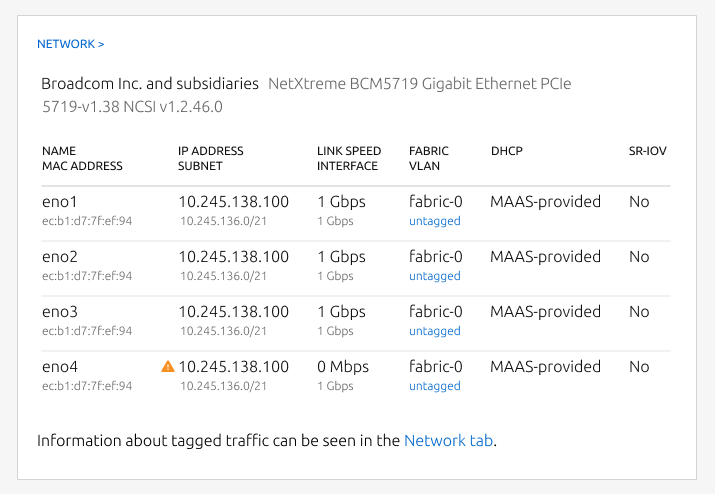The height and width of the screenshot is (494, 715).
Task: Select the eno2 interface name
Action: pos(60,257)
